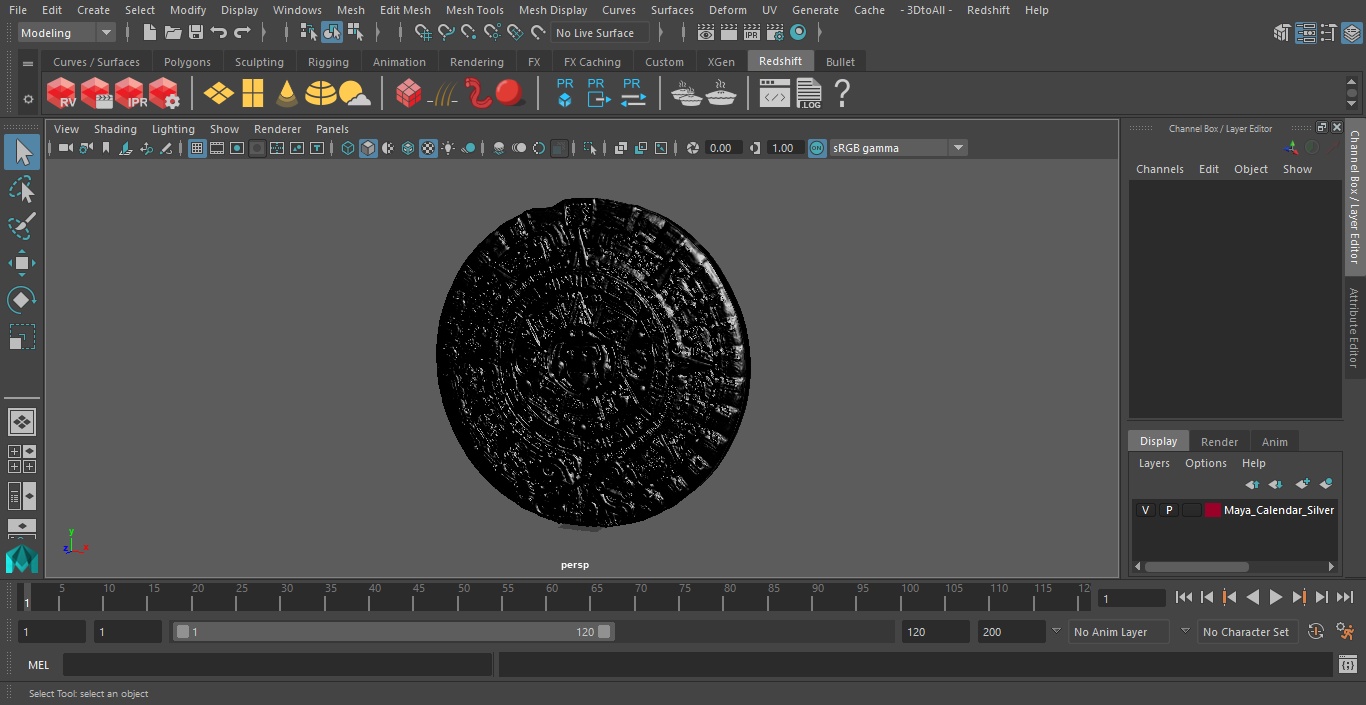Viewport: 1366px width, 705px height.
Task: Open shelf options gear menu
Action: pyautogui.click(x=28, y=98)
